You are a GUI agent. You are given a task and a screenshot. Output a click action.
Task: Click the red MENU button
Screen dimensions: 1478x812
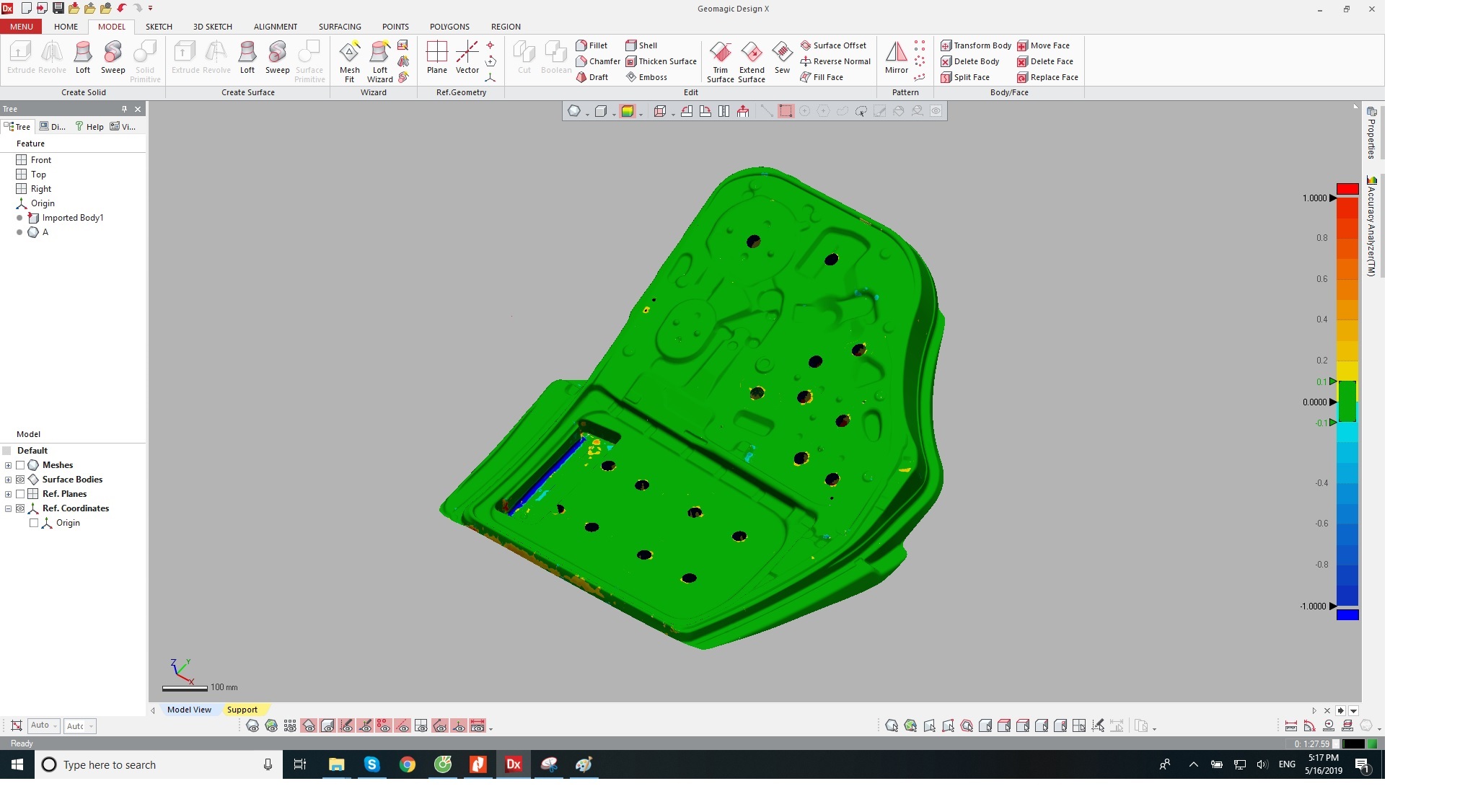point(21,27)
